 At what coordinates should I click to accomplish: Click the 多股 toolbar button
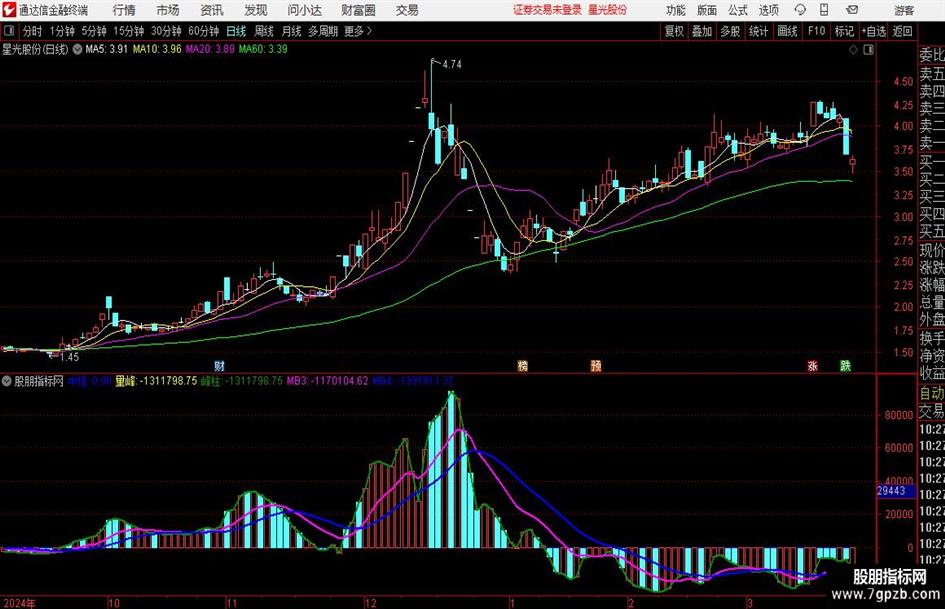coord(730,31)
